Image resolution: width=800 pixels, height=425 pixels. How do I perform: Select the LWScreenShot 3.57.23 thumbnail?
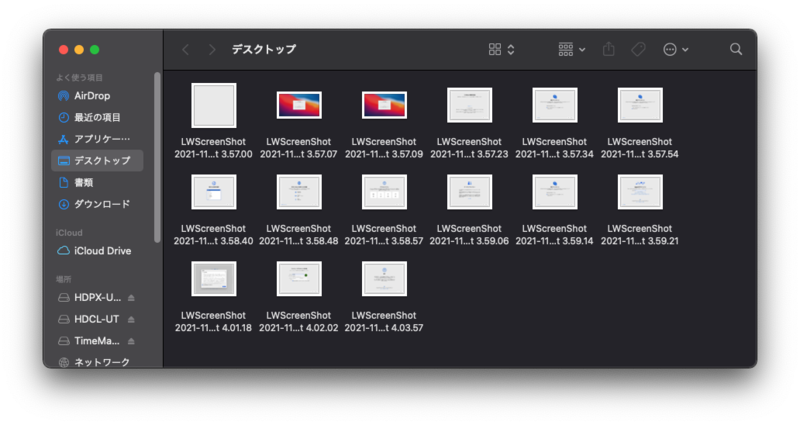pyautogui.click(x=469, y=105)
